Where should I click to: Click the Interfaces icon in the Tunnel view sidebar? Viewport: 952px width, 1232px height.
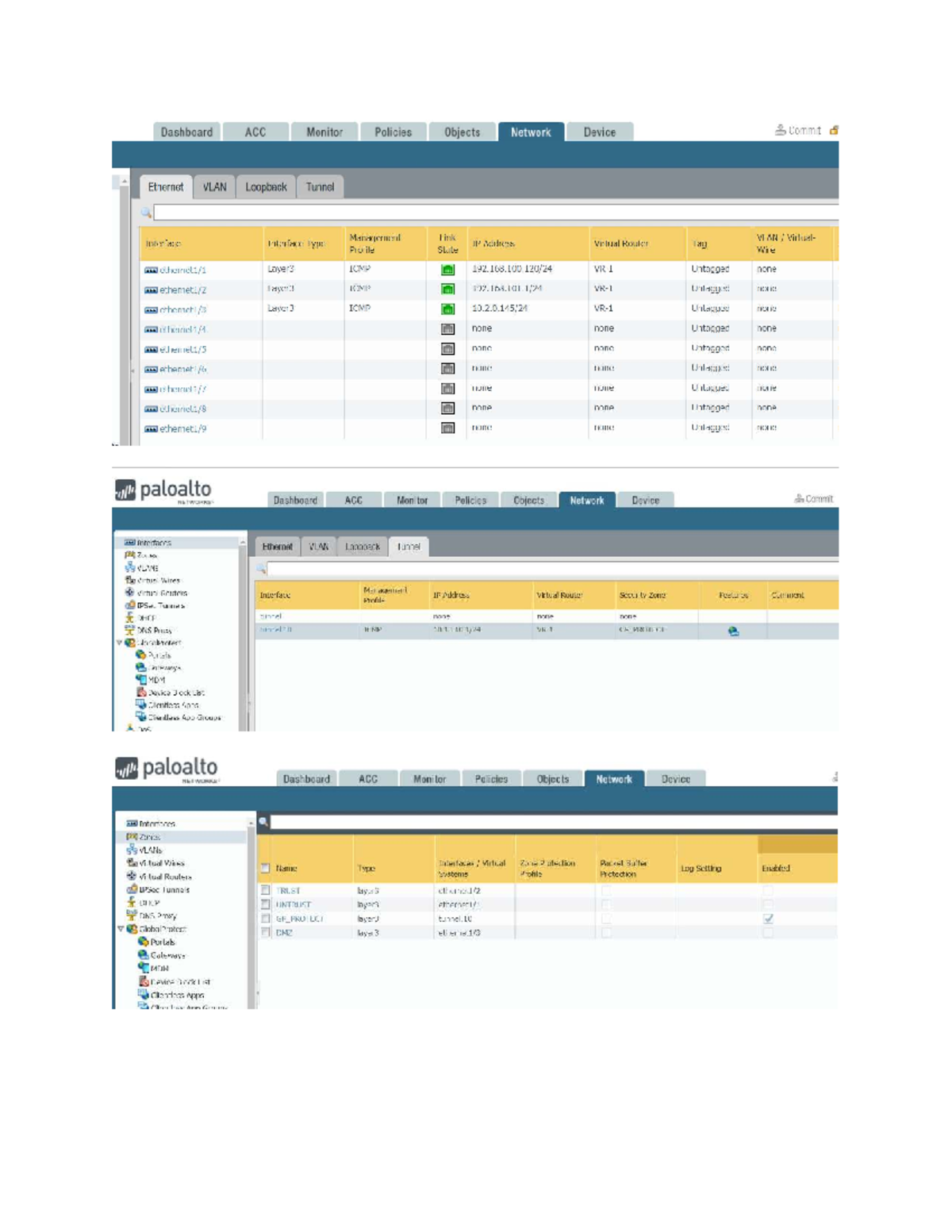pyautogui.click(x=129, y=543)
